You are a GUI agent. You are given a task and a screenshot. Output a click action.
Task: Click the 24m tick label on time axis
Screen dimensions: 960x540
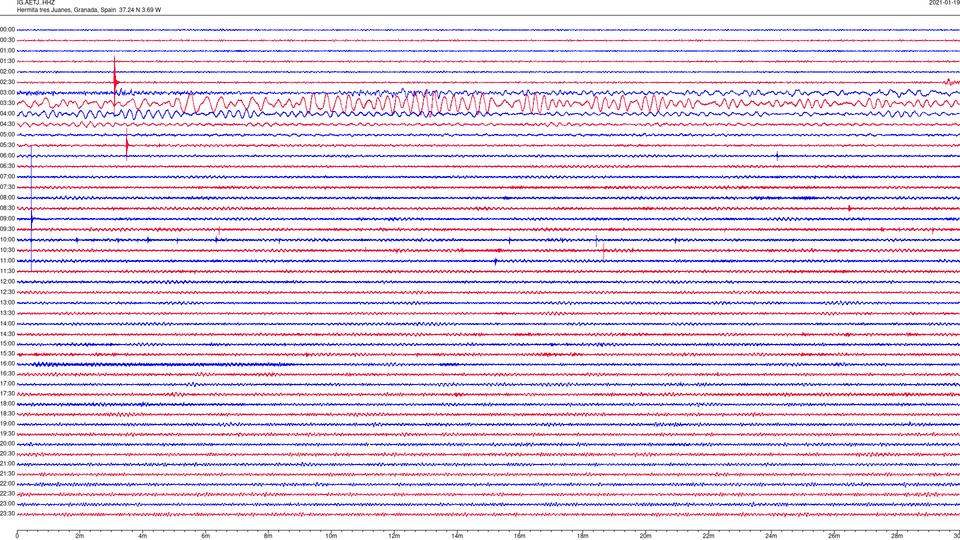[x=771, y=536]
